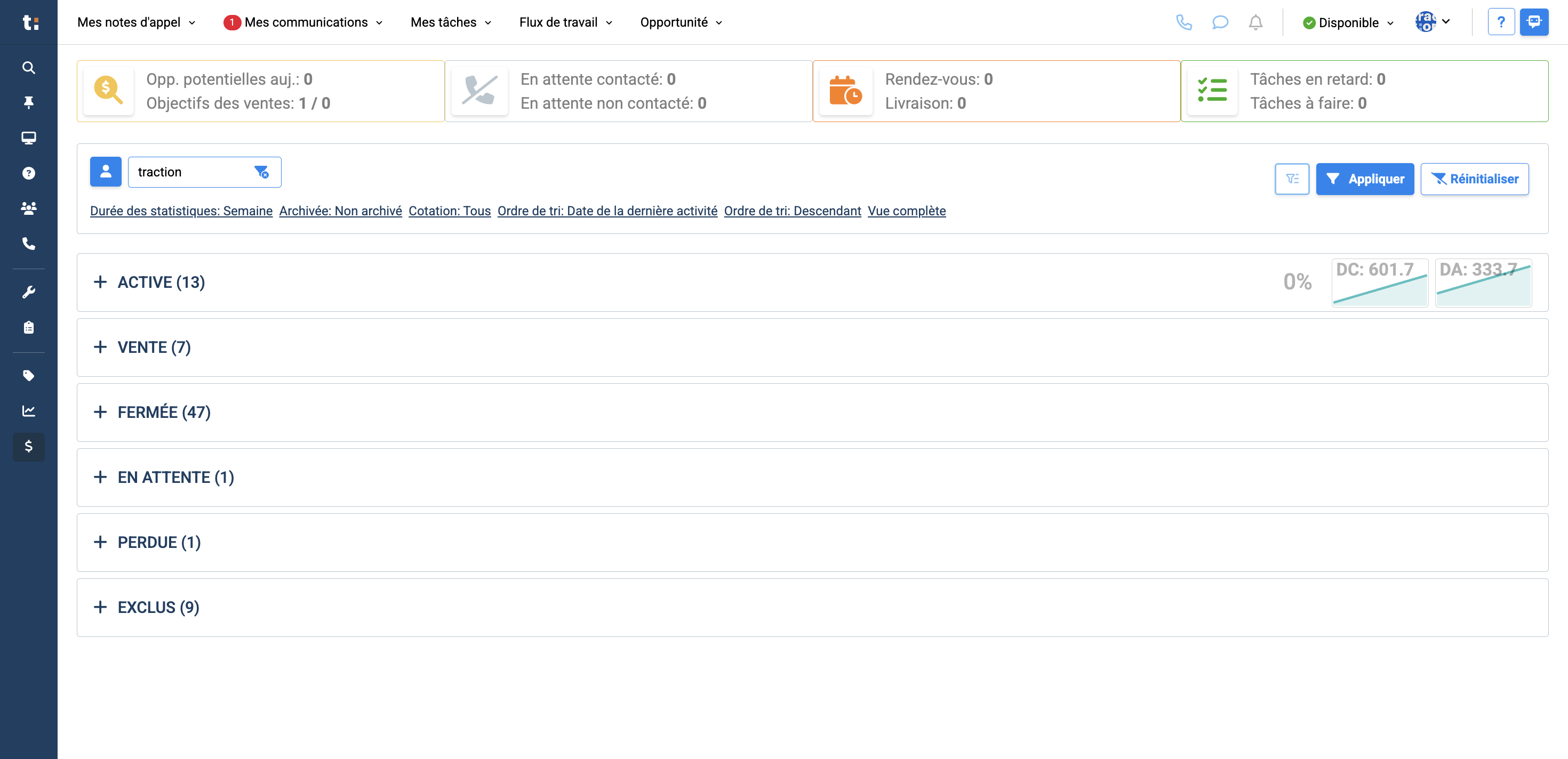Click the search magnifier sidebar icon
1568x759 pixels.
point(29,68)
